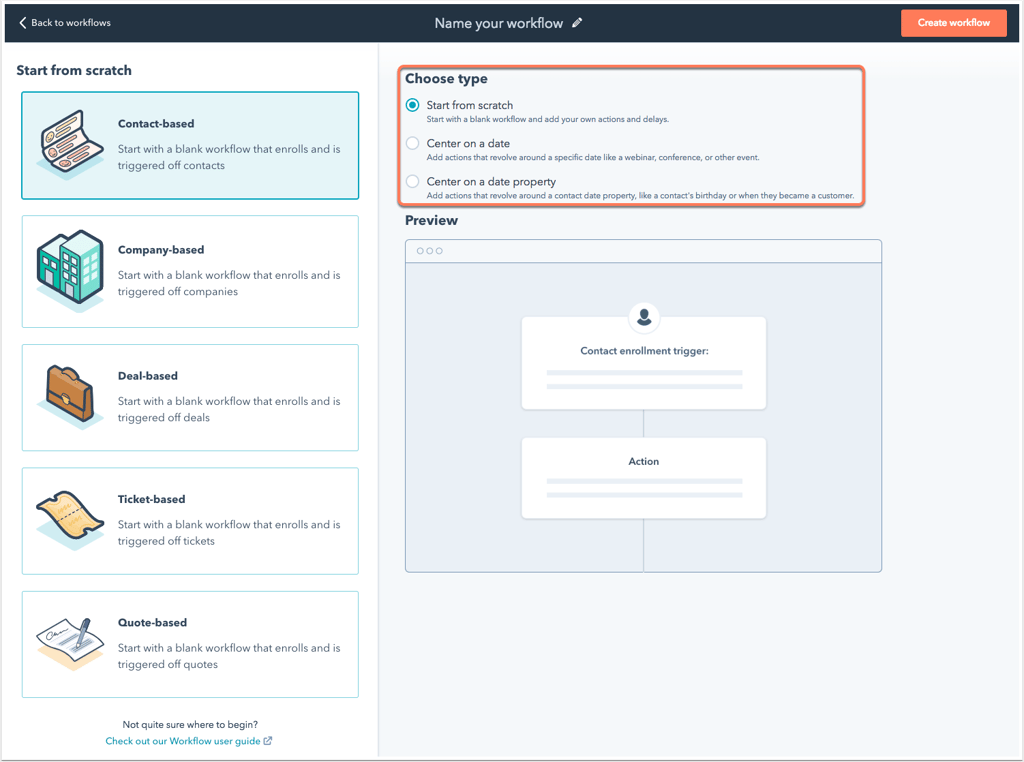Image resolution: width=1024 pixels, height=762 pixels.
Task: Click the Contact enrollment trigger preview card
Action: (644, 363)
